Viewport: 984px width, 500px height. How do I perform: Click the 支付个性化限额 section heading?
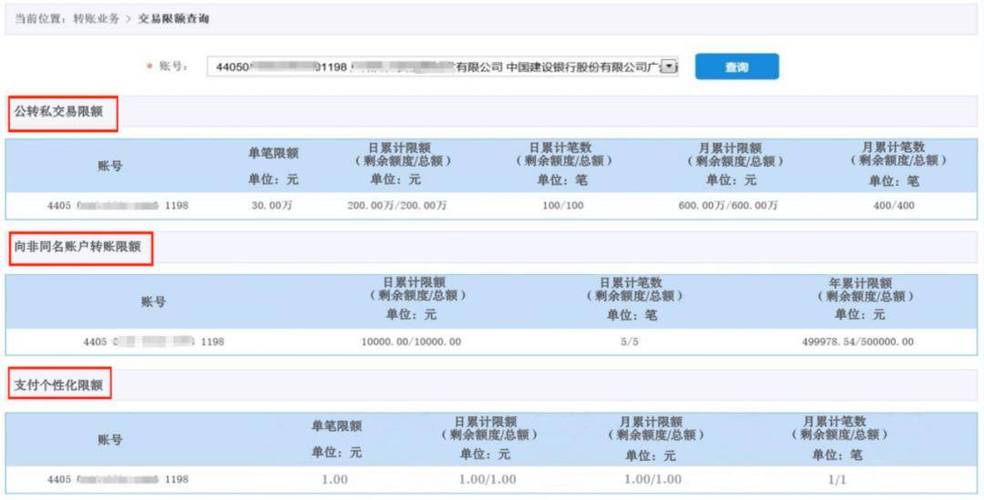(x=58, y=385)
